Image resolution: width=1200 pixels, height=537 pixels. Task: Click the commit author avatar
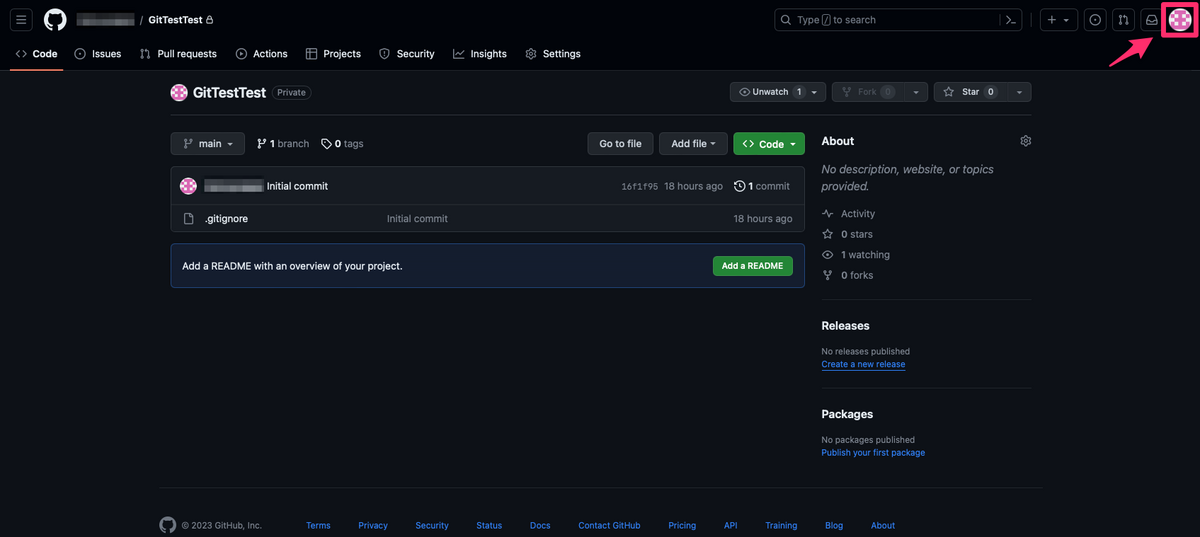(188, 186)
